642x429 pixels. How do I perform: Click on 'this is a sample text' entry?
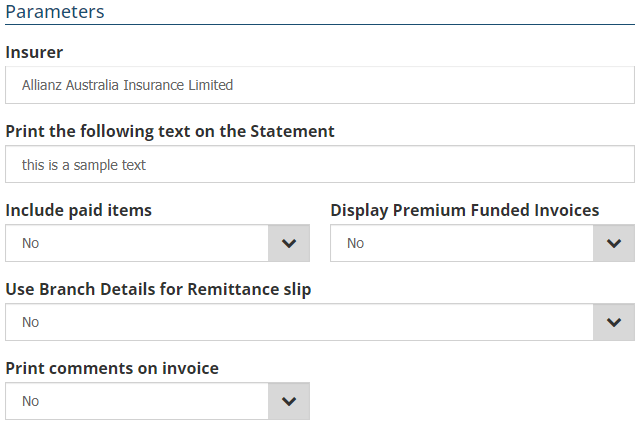pyautogui.click(x=84, y=165)
